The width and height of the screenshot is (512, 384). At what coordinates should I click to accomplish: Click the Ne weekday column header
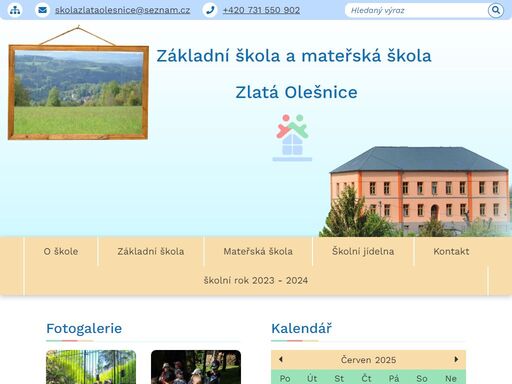click(x=451, y=378)
